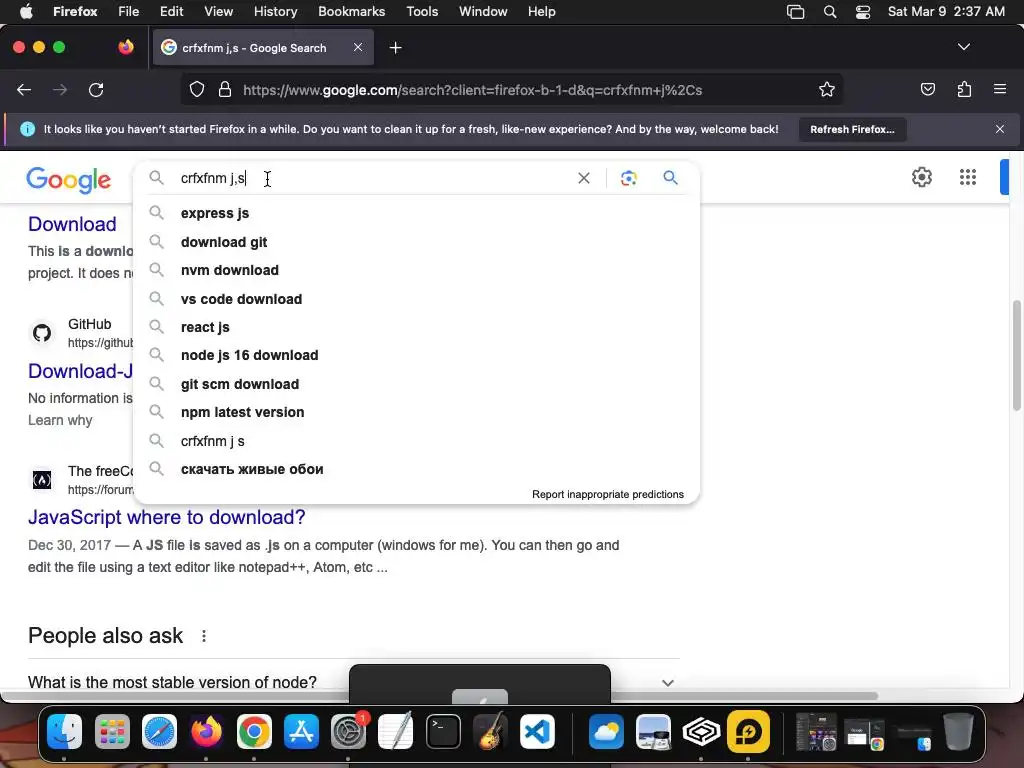The width and height of the screenshot is (1024, 768).
Task: Open more options beside People also ask
Action: (x=204, y=636)
